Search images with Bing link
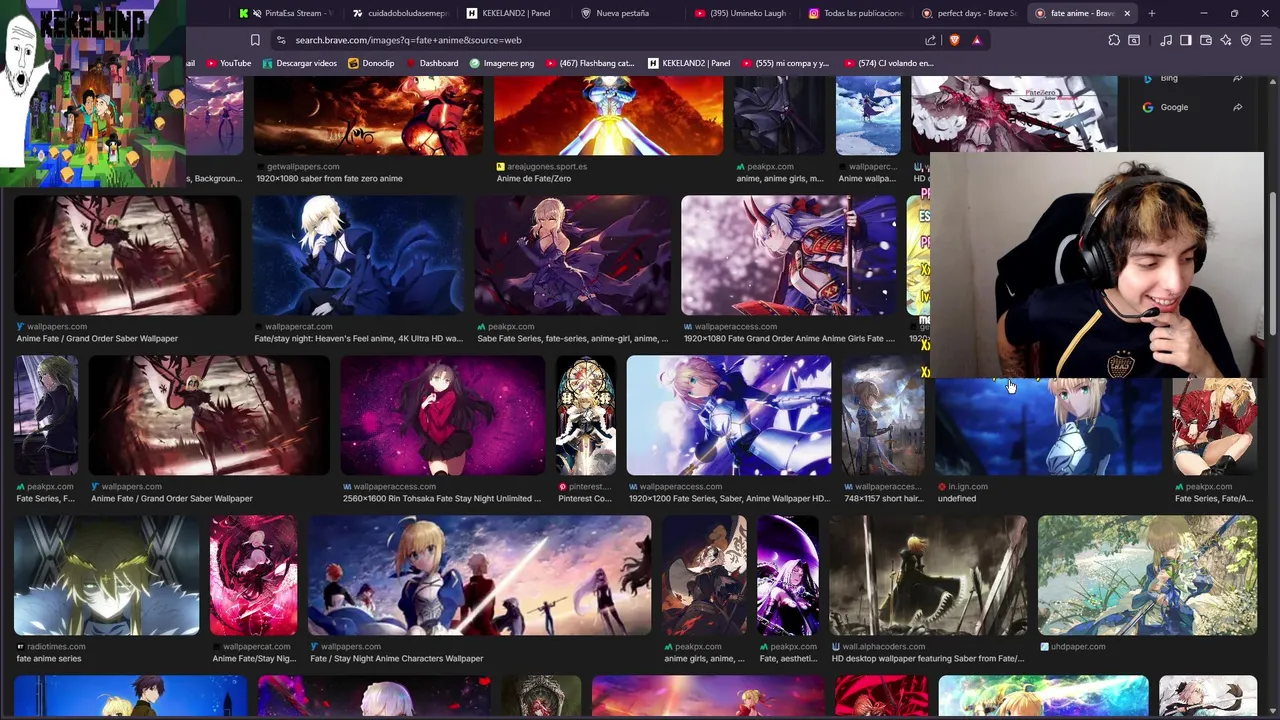This screenshot has height=720, width=1280. (1168, 78)
